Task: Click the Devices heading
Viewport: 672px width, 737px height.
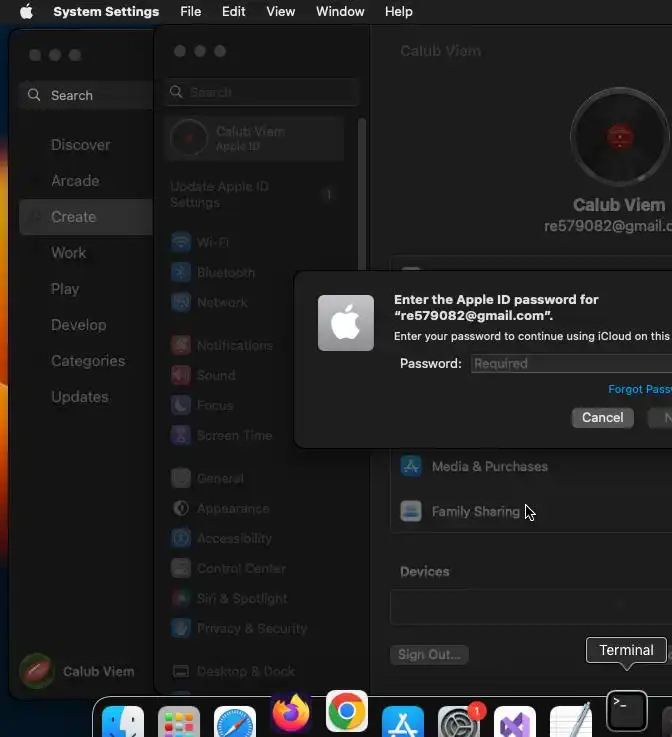Action: (425, 572)
